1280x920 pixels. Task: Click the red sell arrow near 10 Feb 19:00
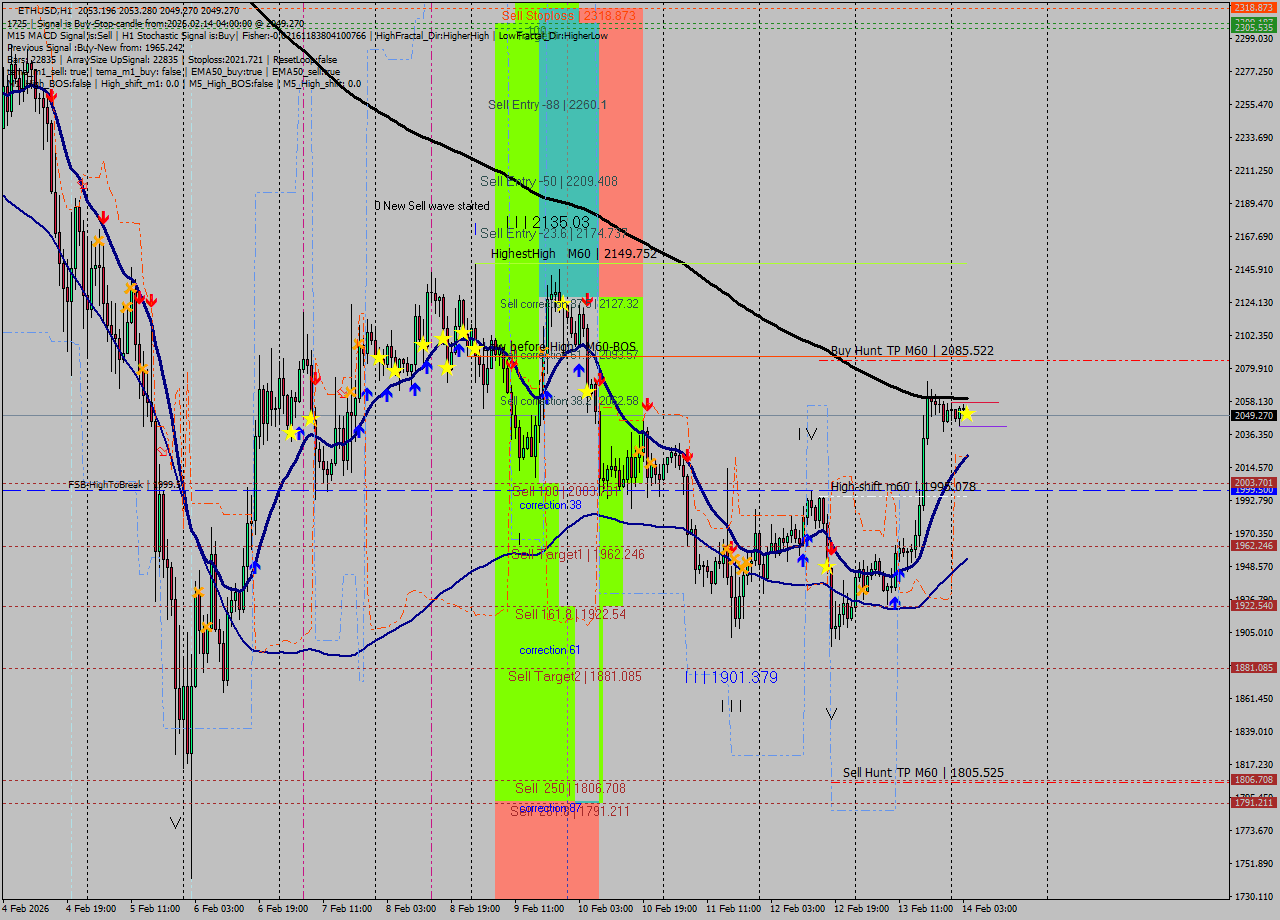688,454
